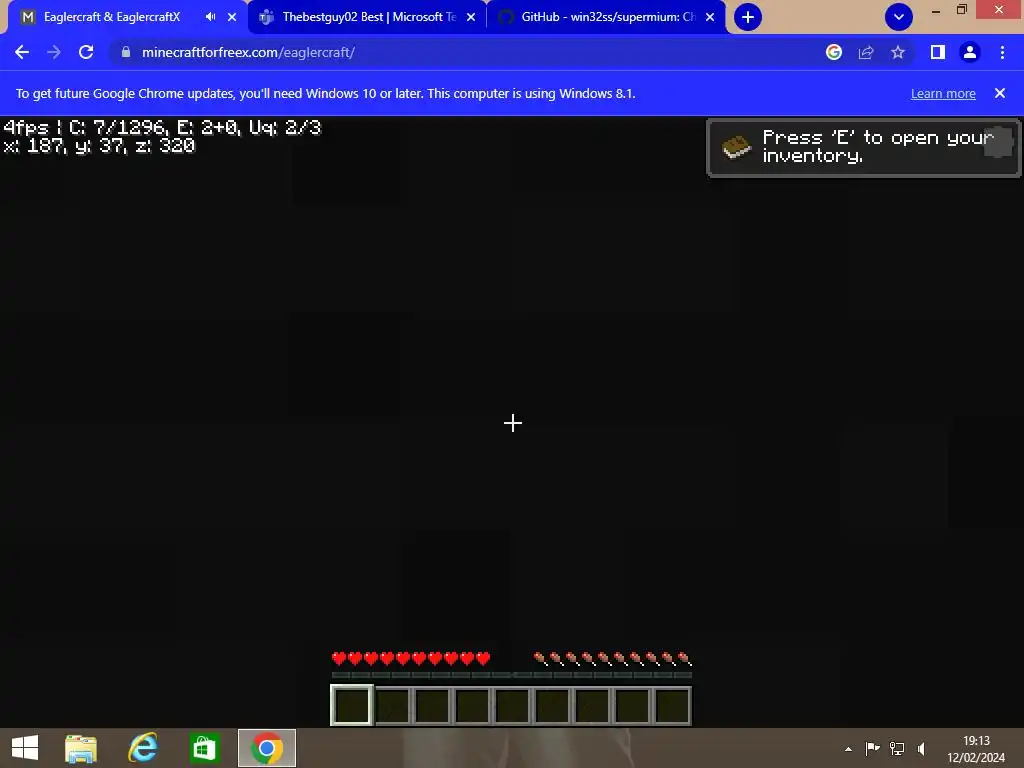Click the clock showing 19:13 12/02/2024
Image resolution: width=1024 pixels, height=768 pixels.
point(976,749)
